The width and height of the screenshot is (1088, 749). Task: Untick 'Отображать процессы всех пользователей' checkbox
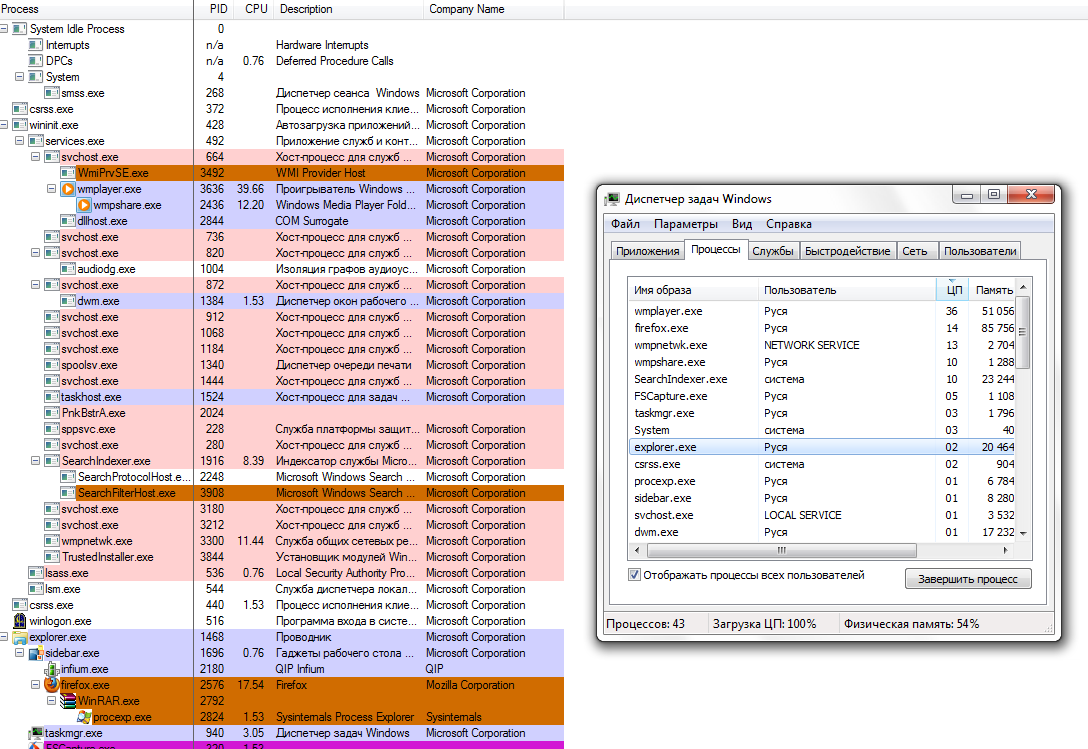pyautogui.click(x=634, y=575)
